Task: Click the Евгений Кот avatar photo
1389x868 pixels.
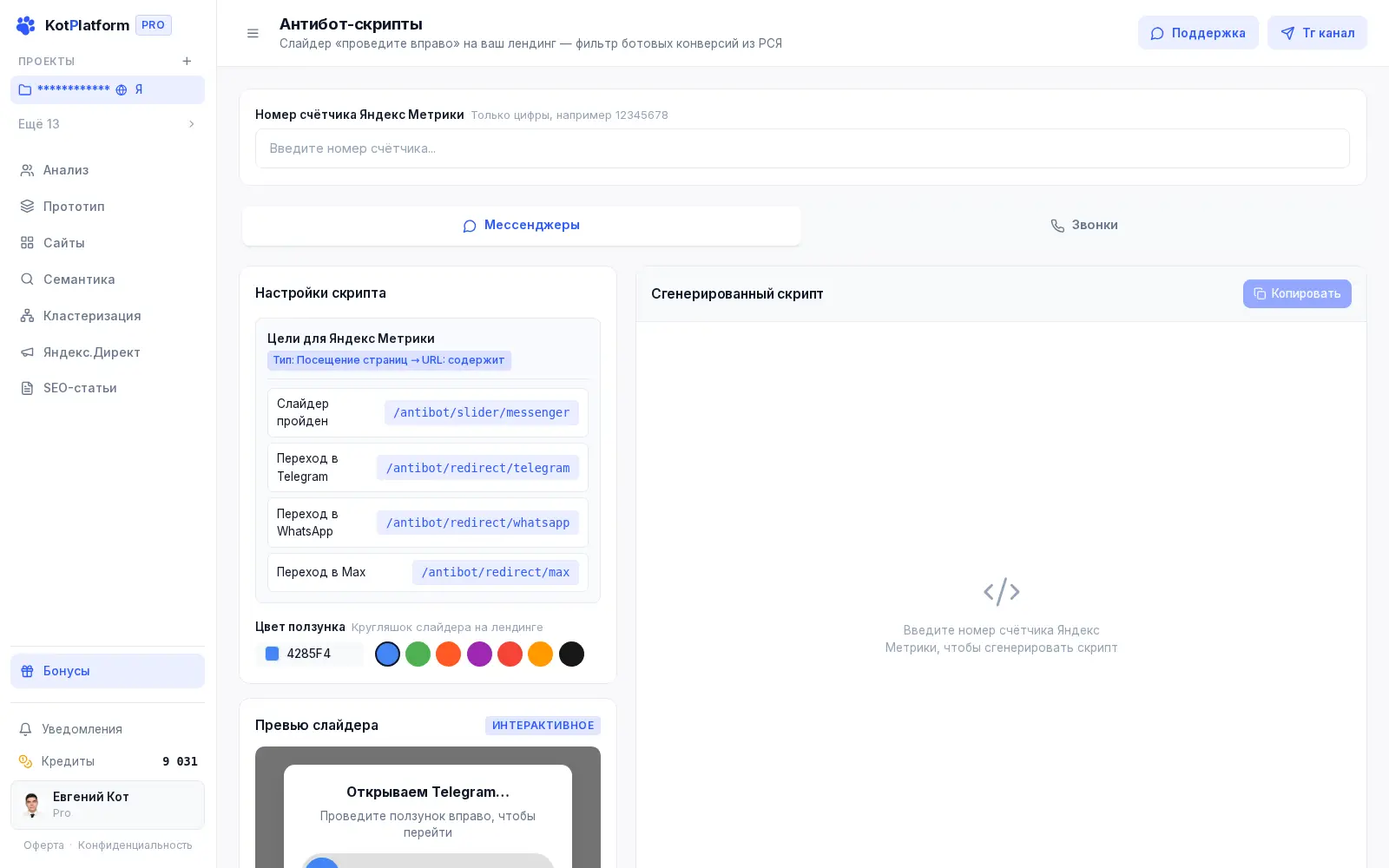Action: [x=32, y=805]
